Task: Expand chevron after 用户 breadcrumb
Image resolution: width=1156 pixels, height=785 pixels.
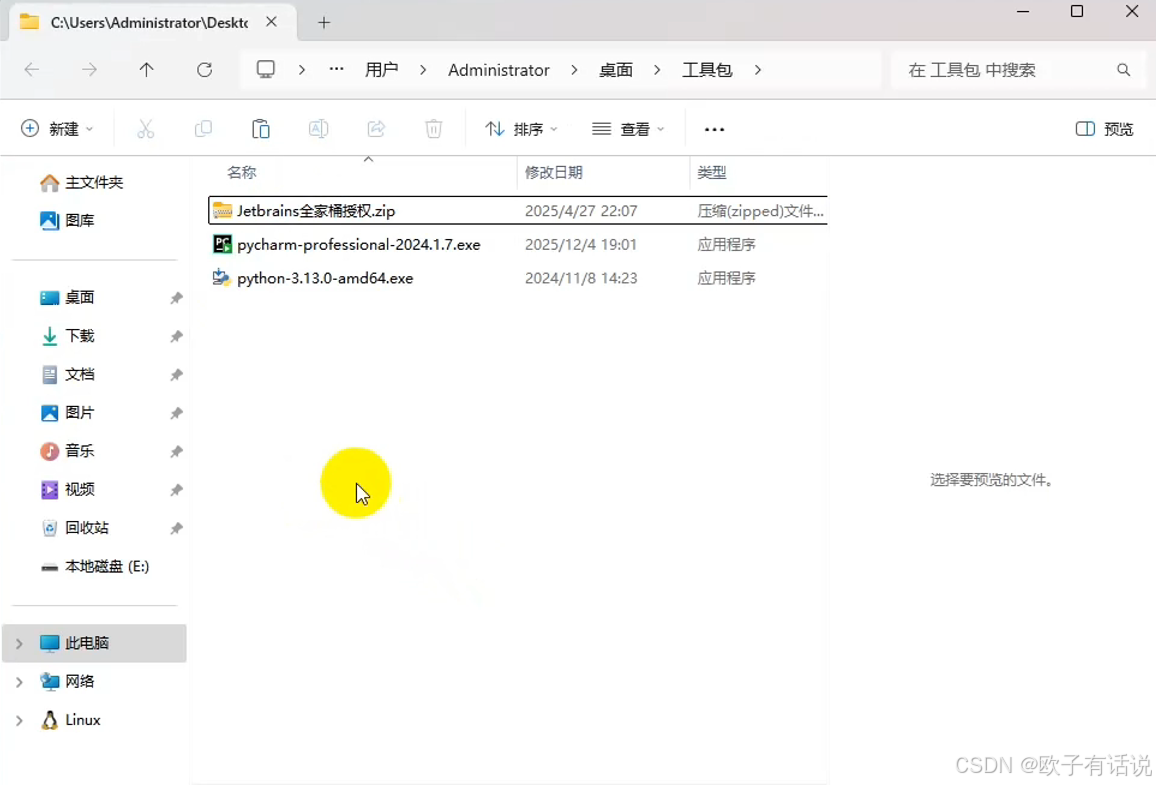Action: tap(422, 70)
